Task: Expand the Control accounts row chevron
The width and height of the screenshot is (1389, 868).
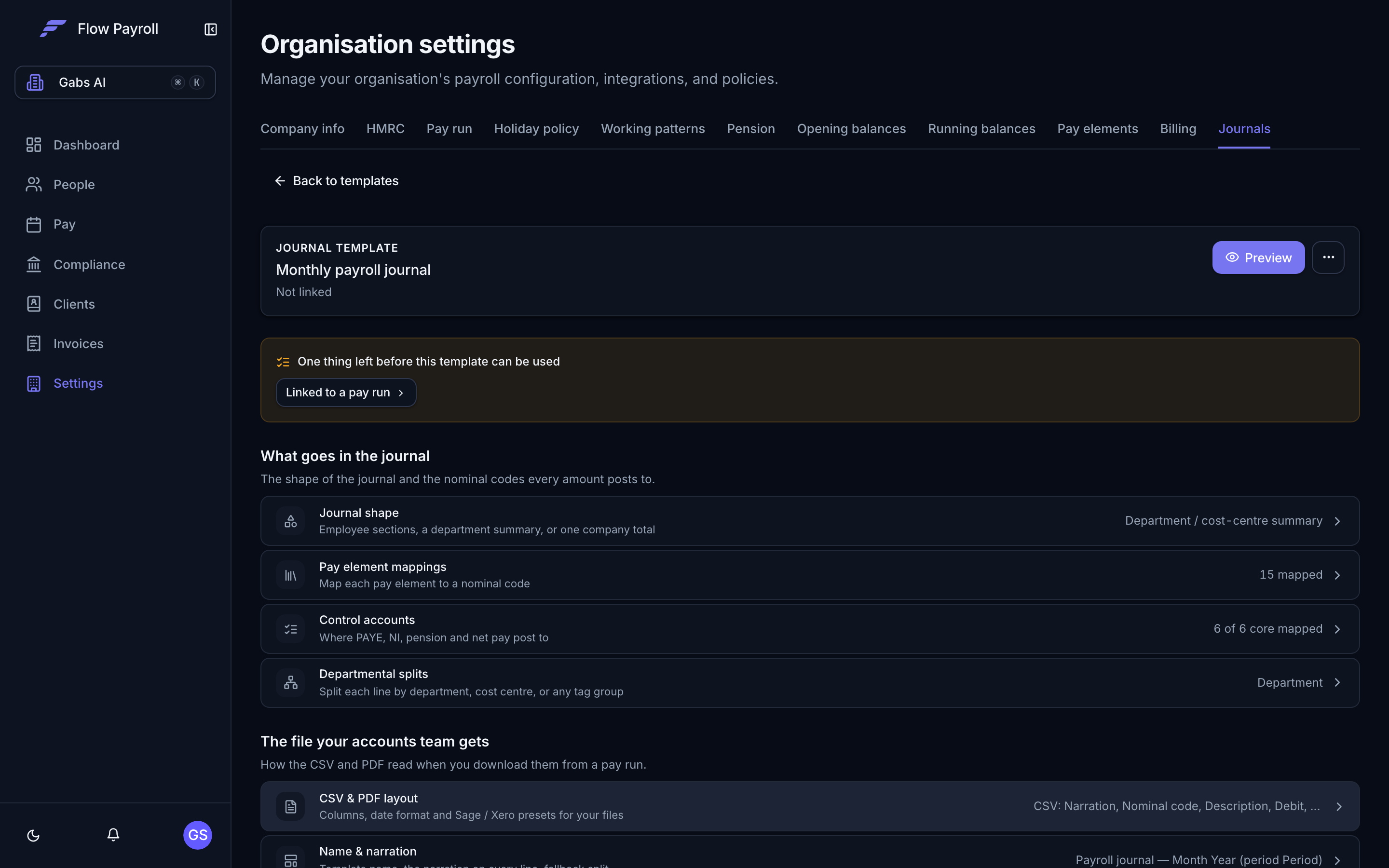Action: [1337, 629]
